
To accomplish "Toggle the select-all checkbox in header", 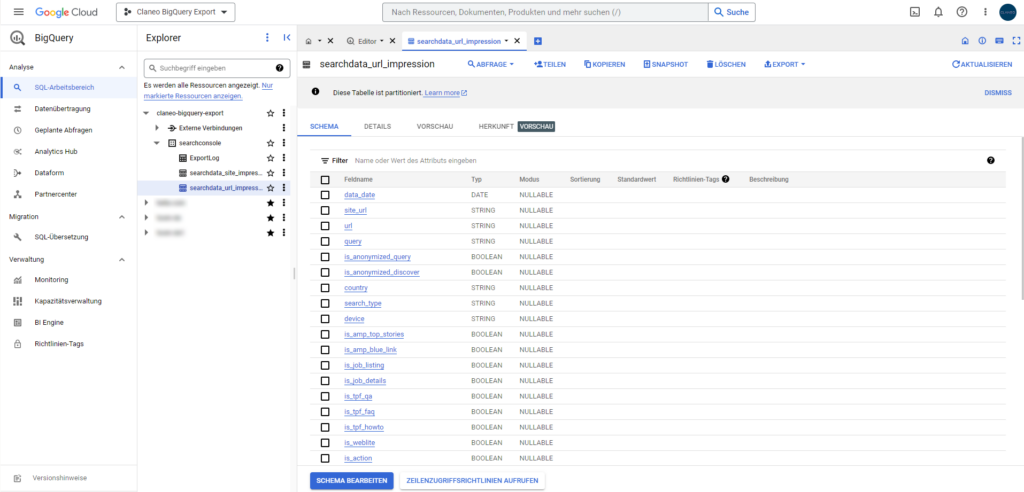I will (x=325, y=180).
